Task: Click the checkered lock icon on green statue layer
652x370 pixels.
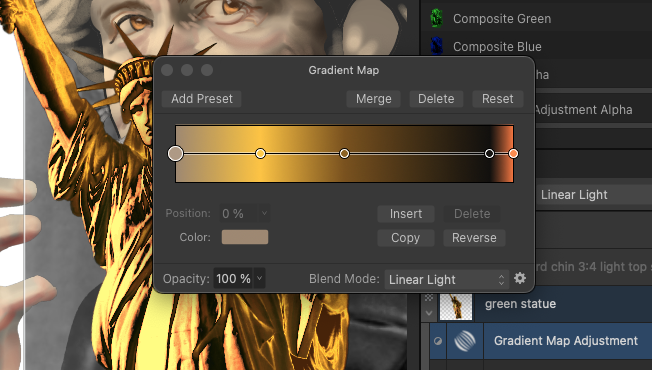Action: pos(429,298)
